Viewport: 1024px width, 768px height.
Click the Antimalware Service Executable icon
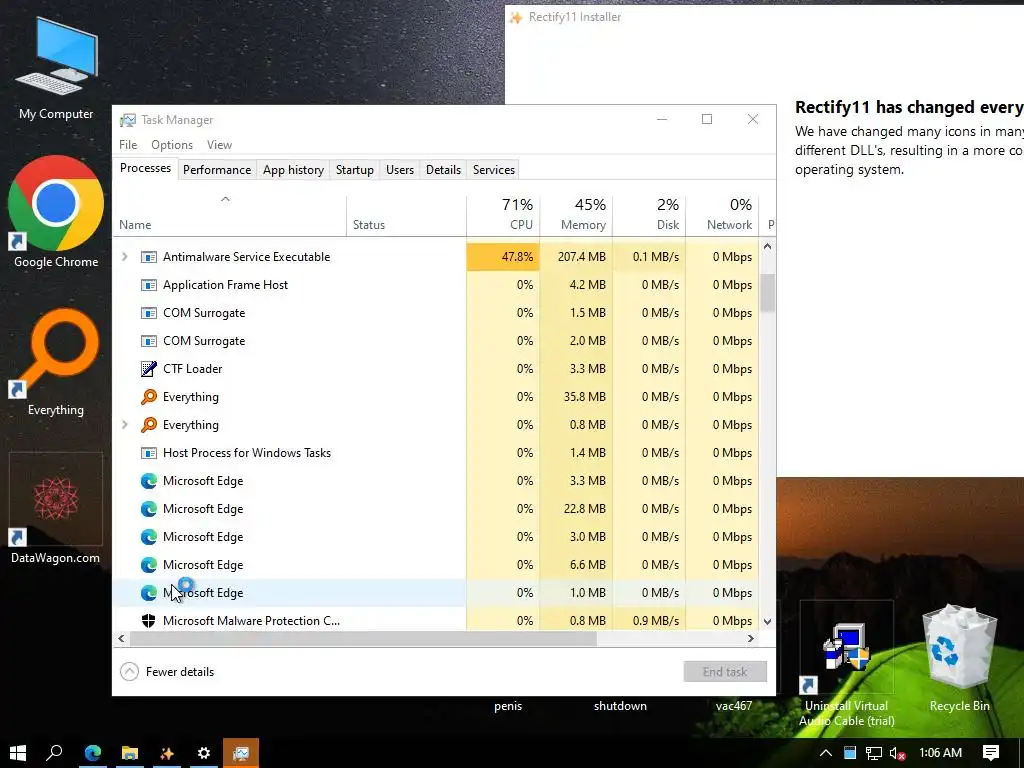tap(149, 257)
